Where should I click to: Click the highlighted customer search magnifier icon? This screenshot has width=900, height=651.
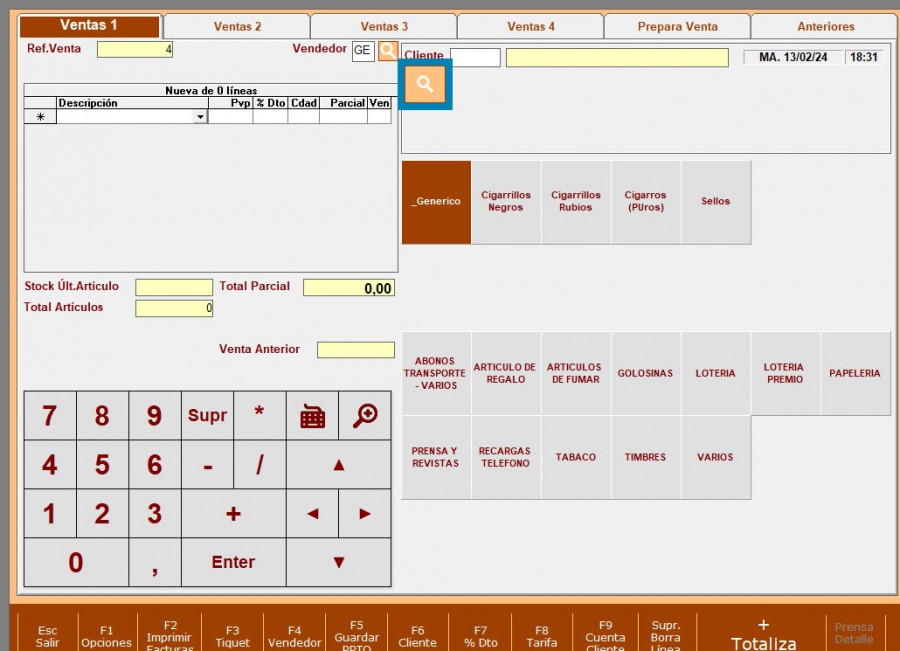pos(425,85)
